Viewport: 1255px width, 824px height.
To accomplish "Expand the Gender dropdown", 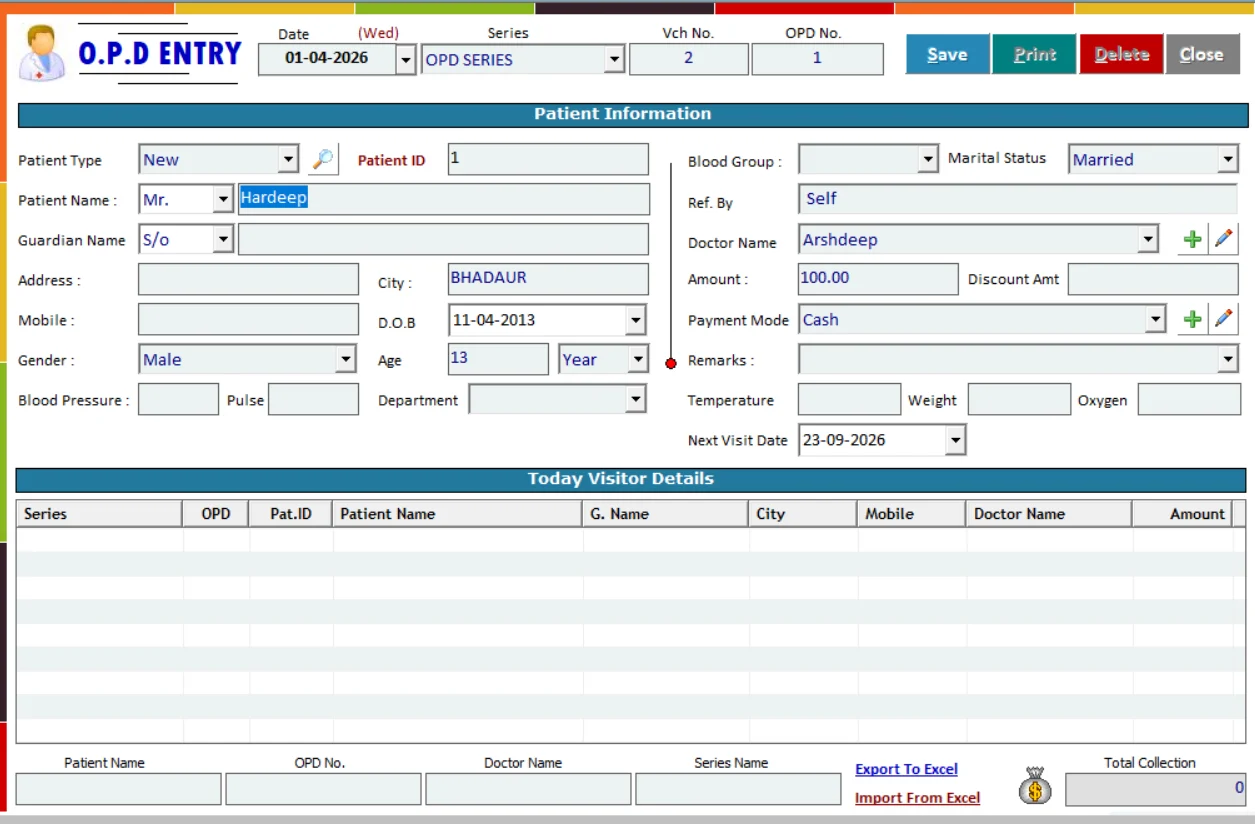I will (346, 359).
